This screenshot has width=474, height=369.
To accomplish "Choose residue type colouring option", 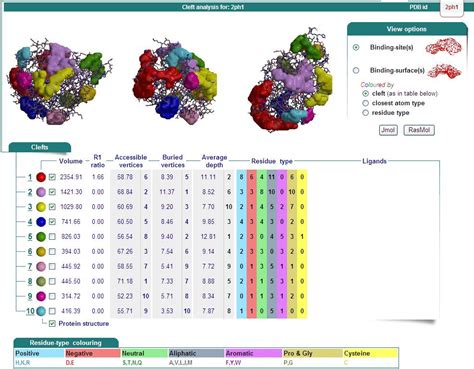I will [x=365, y=113].
